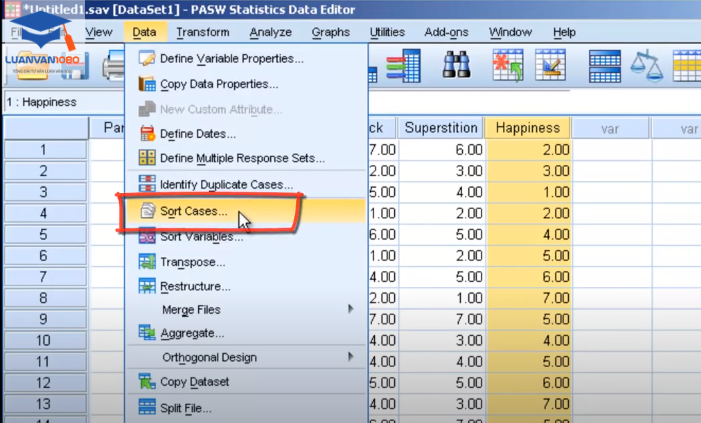
Task: Click the printer icon in toolbar
Action: point(114,66)
